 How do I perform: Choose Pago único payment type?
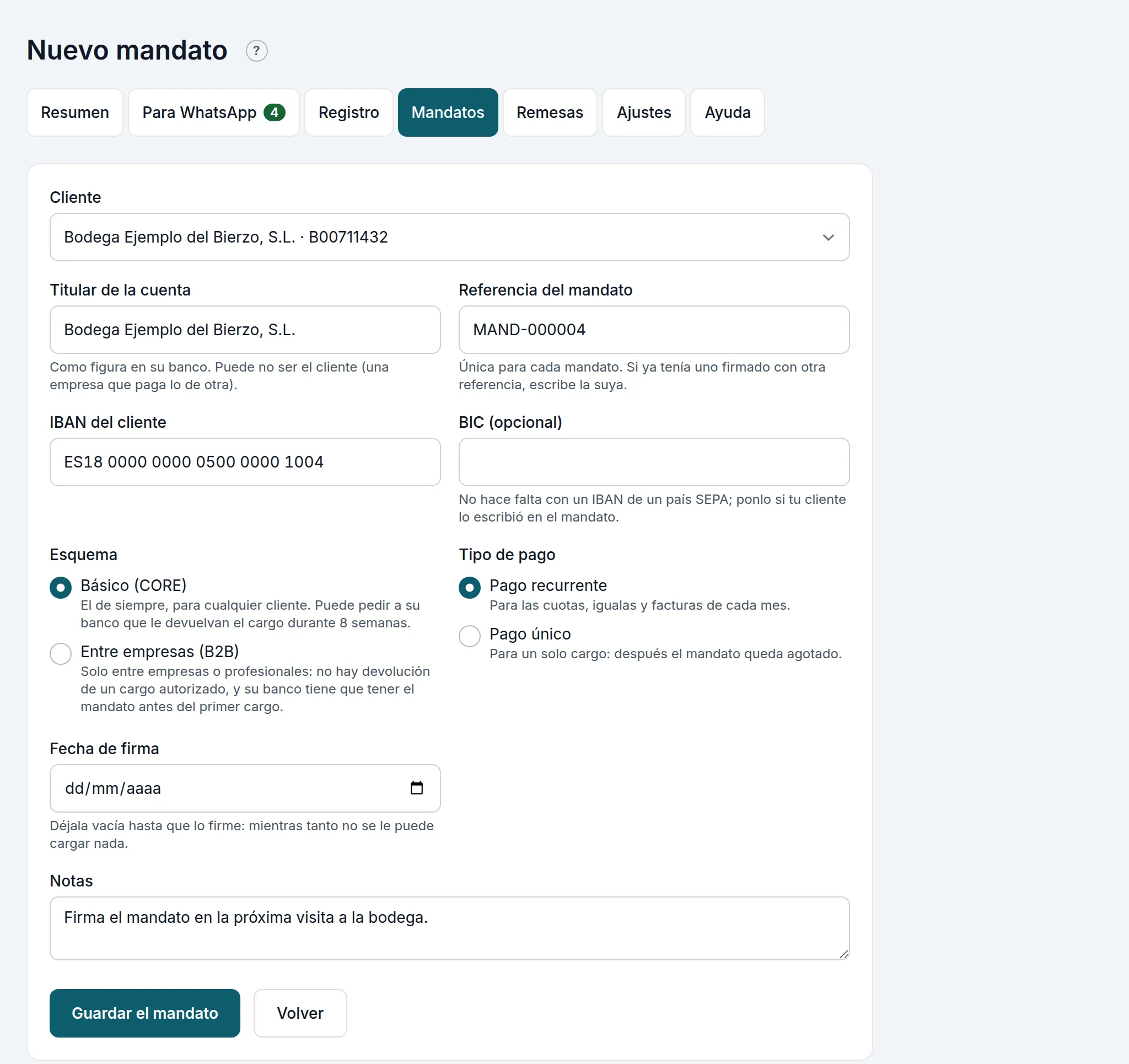[470, 636]
